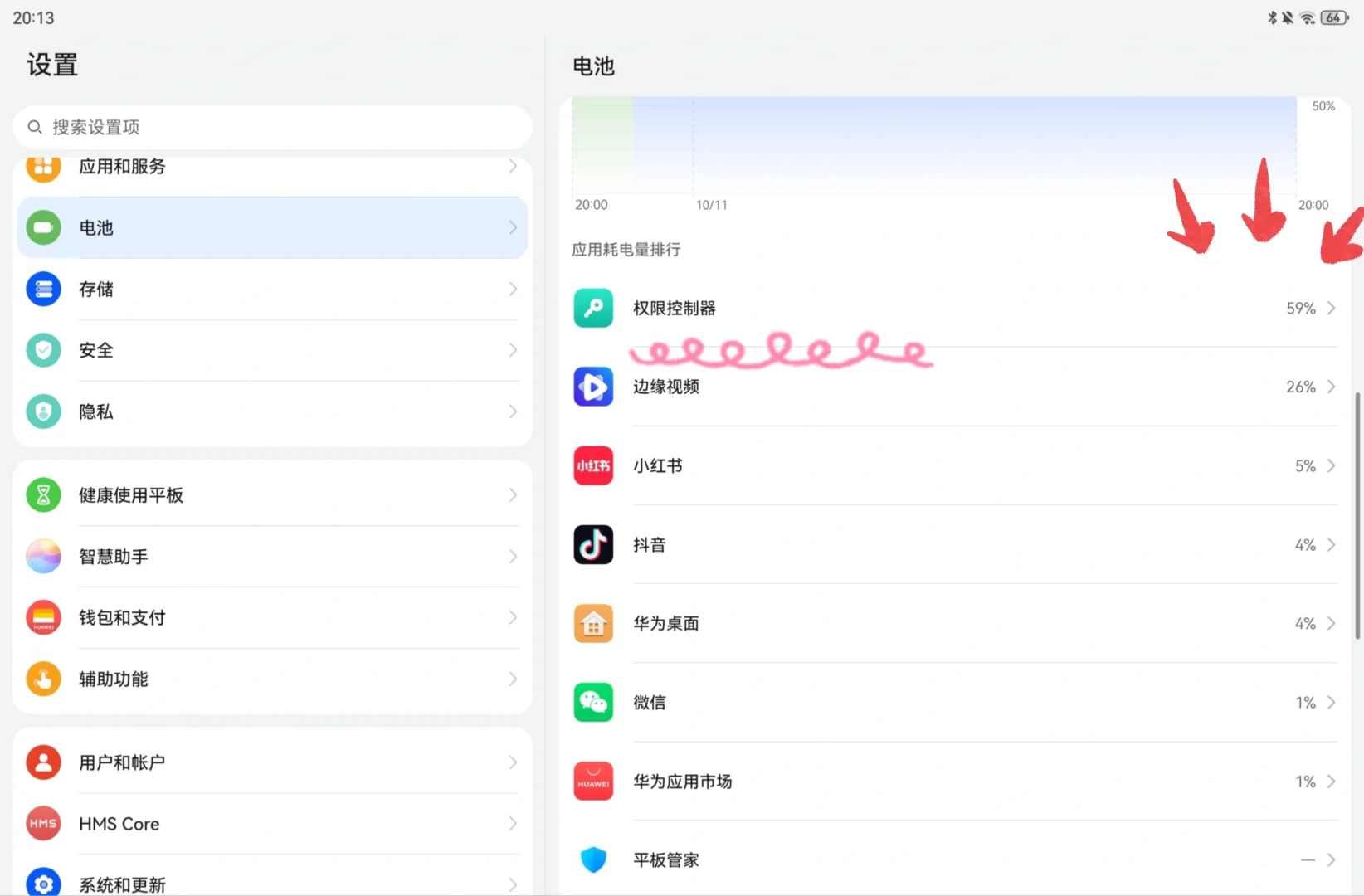This screenshot has height=896, width=1364.
Task: Select the 平板管家 shield icon
Action: pyautogui.click(x=593, y=859)
